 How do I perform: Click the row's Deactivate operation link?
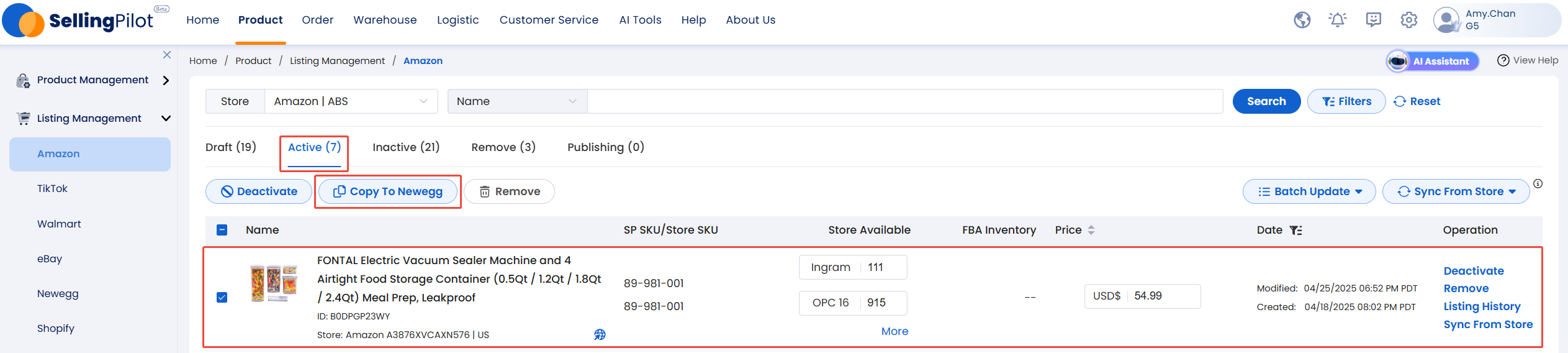(1474, 271)
